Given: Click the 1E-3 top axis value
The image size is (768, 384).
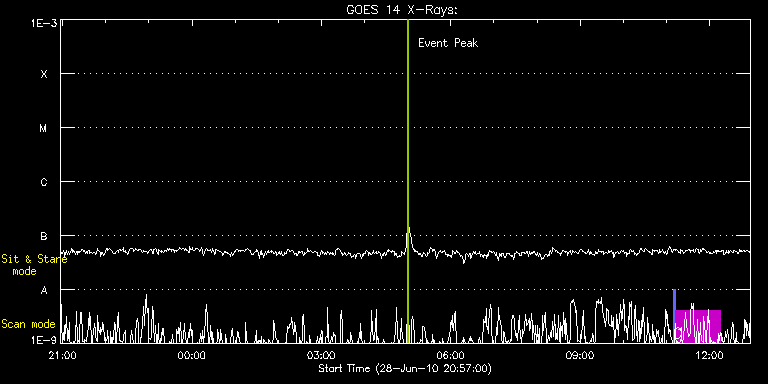Looking at the screenshot, I should coord(44,23).
